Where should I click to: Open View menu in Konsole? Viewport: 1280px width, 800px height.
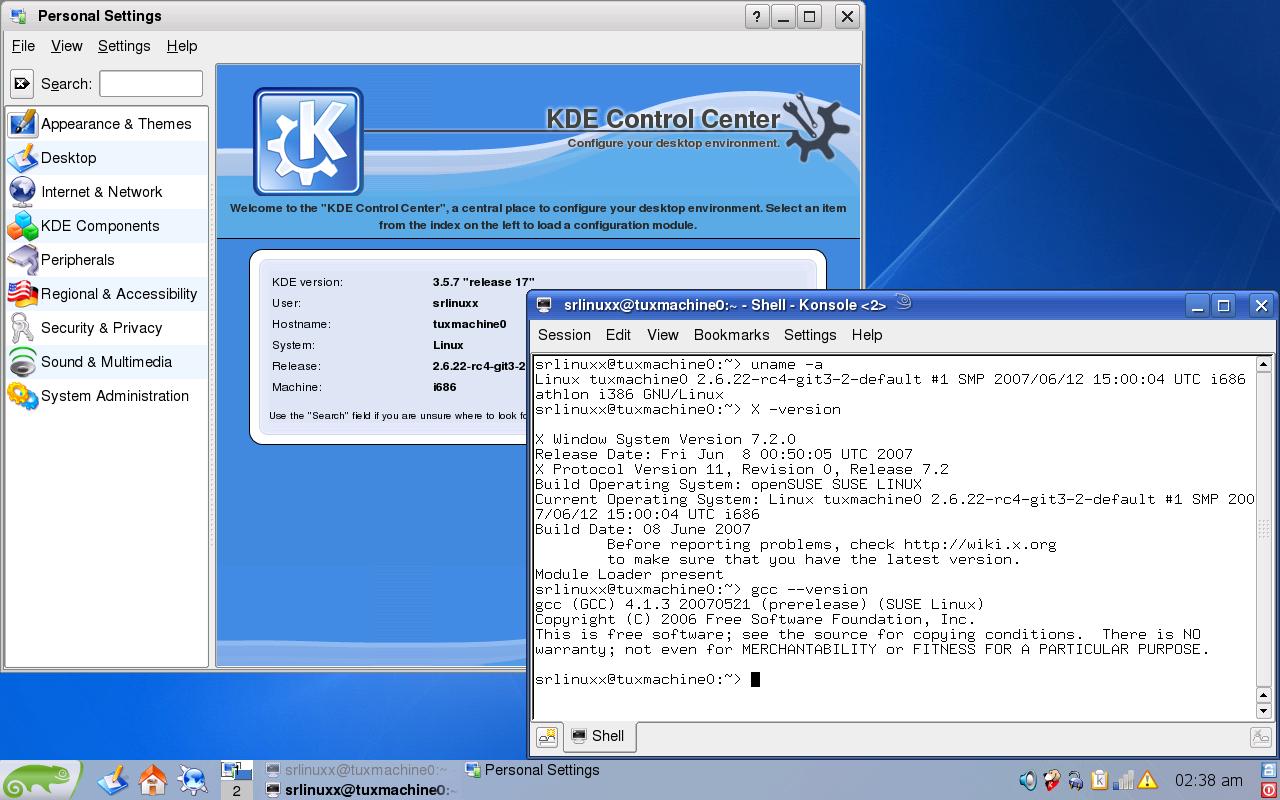662,335
